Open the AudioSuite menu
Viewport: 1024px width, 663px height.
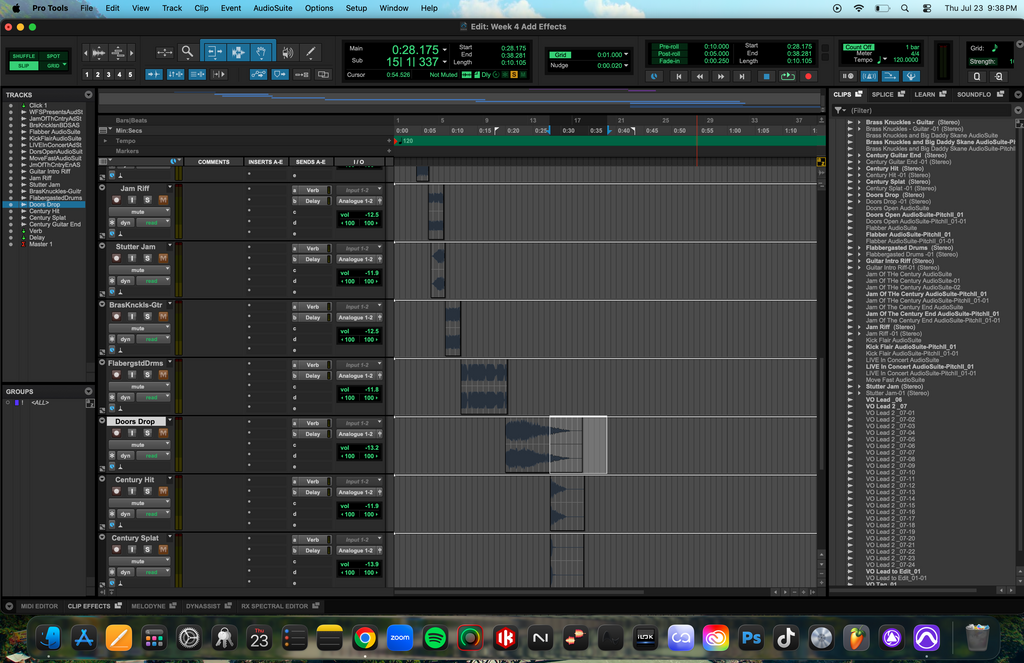272,8
